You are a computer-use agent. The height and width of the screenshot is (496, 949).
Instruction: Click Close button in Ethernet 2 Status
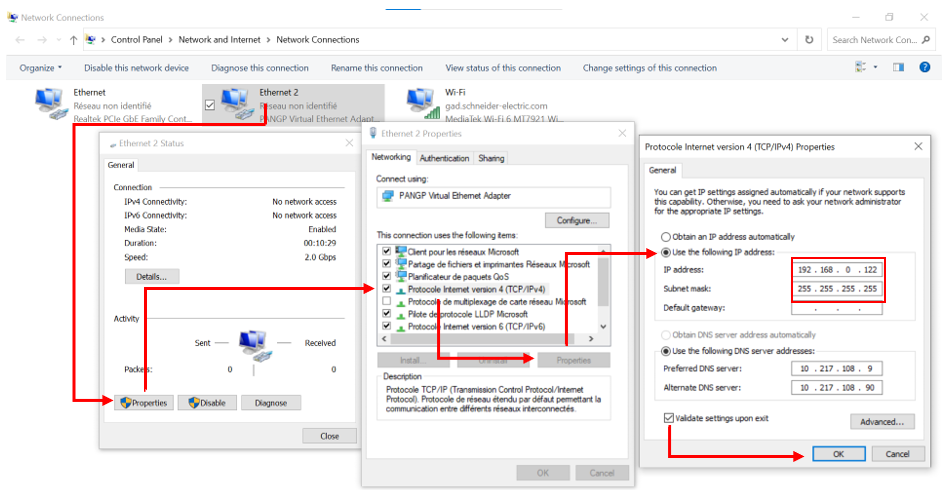[330, 436]
